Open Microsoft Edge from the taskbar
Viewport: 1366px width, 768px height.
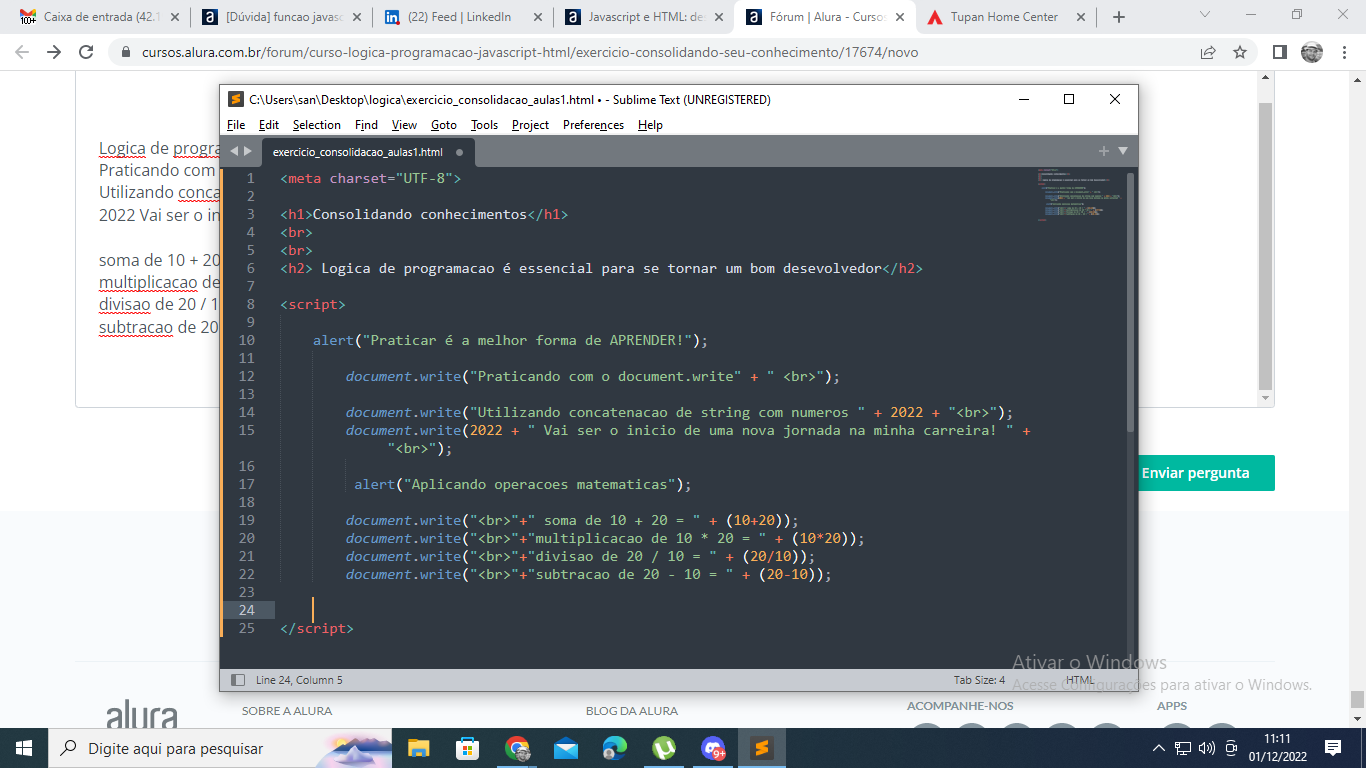click(614, 748)
